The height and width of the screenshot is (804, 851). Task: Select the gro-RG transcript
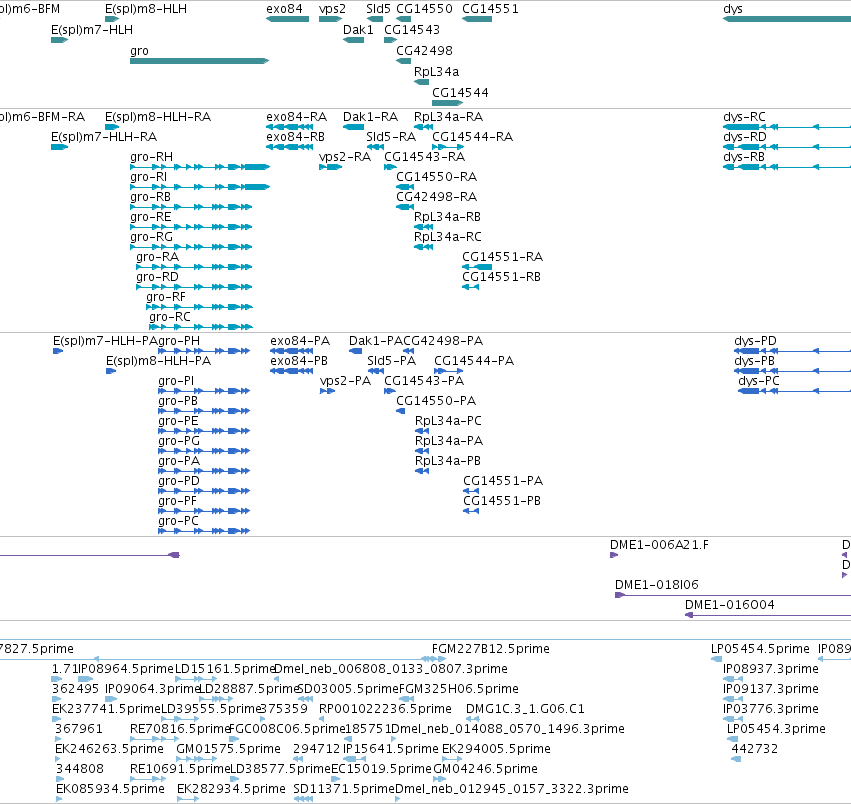pos(191,247)
